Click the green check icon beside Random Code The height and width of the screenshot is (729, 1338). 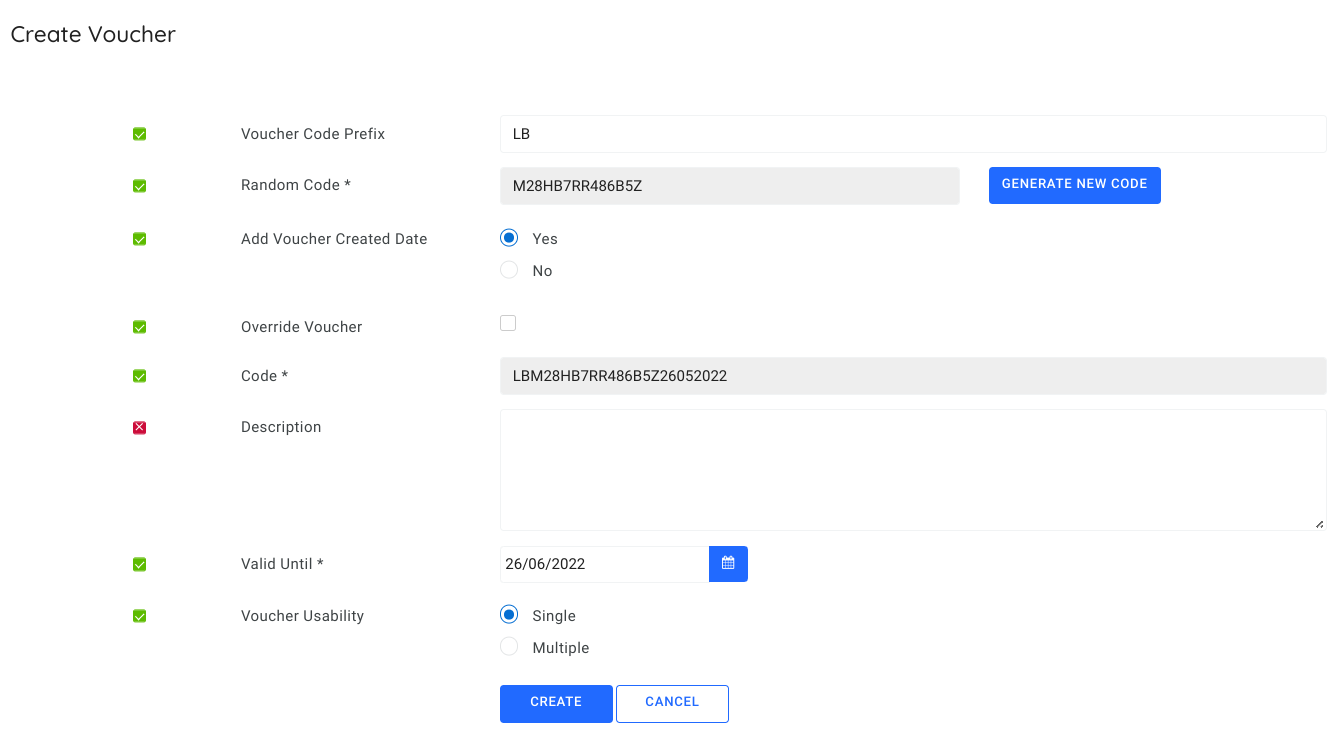[x=139, y=185]
